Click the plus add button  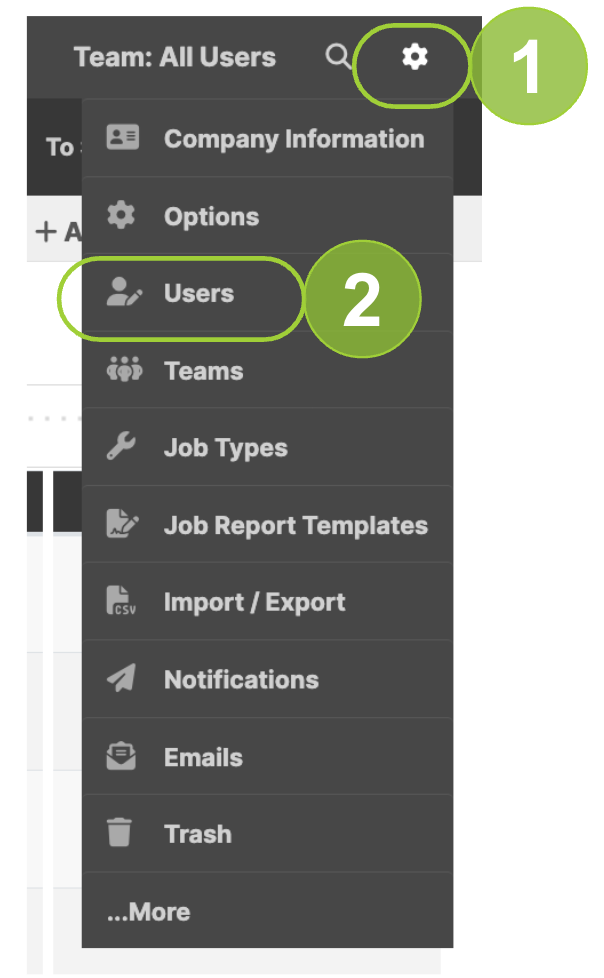point(46,231)
